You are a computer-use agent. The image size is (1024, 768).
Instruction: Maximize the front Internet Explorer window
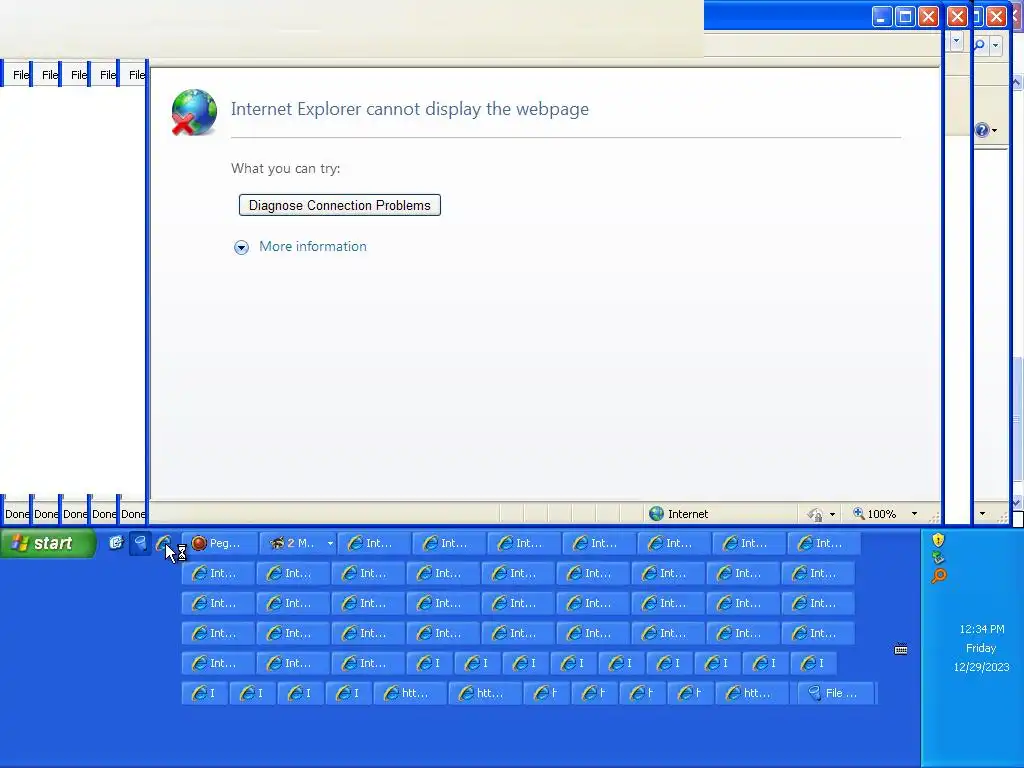click(x=905, y=16)
